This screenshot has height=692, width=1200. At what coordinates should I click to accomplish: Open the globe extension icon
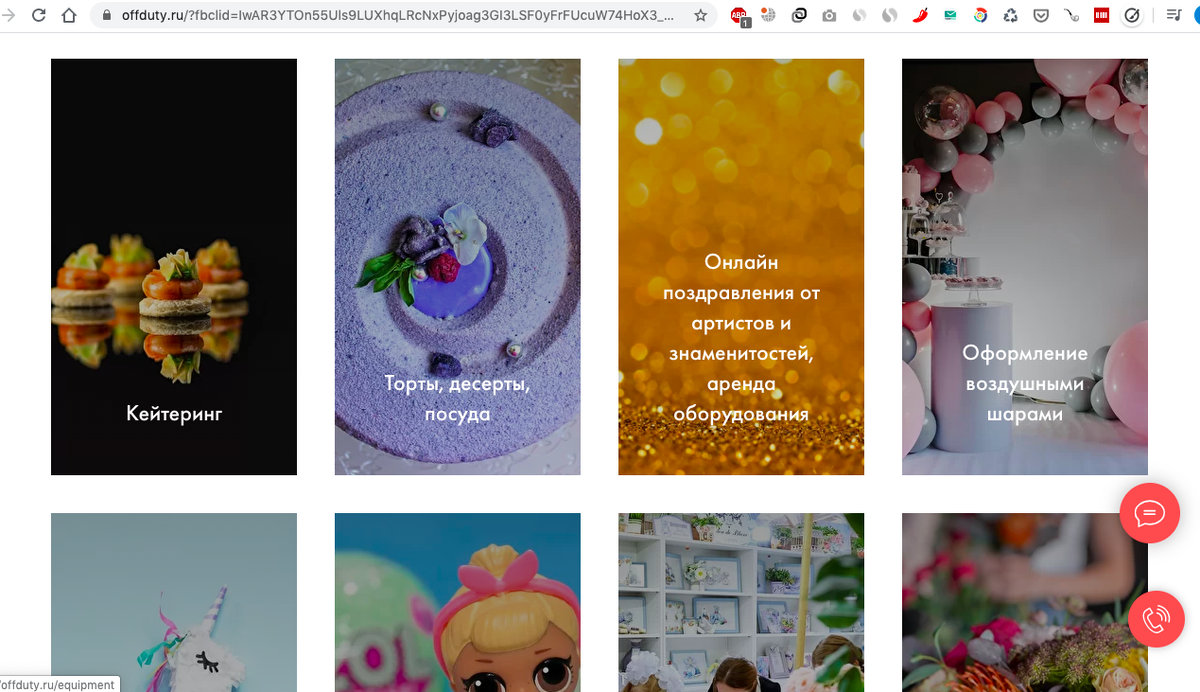click(x=768, y=16)
